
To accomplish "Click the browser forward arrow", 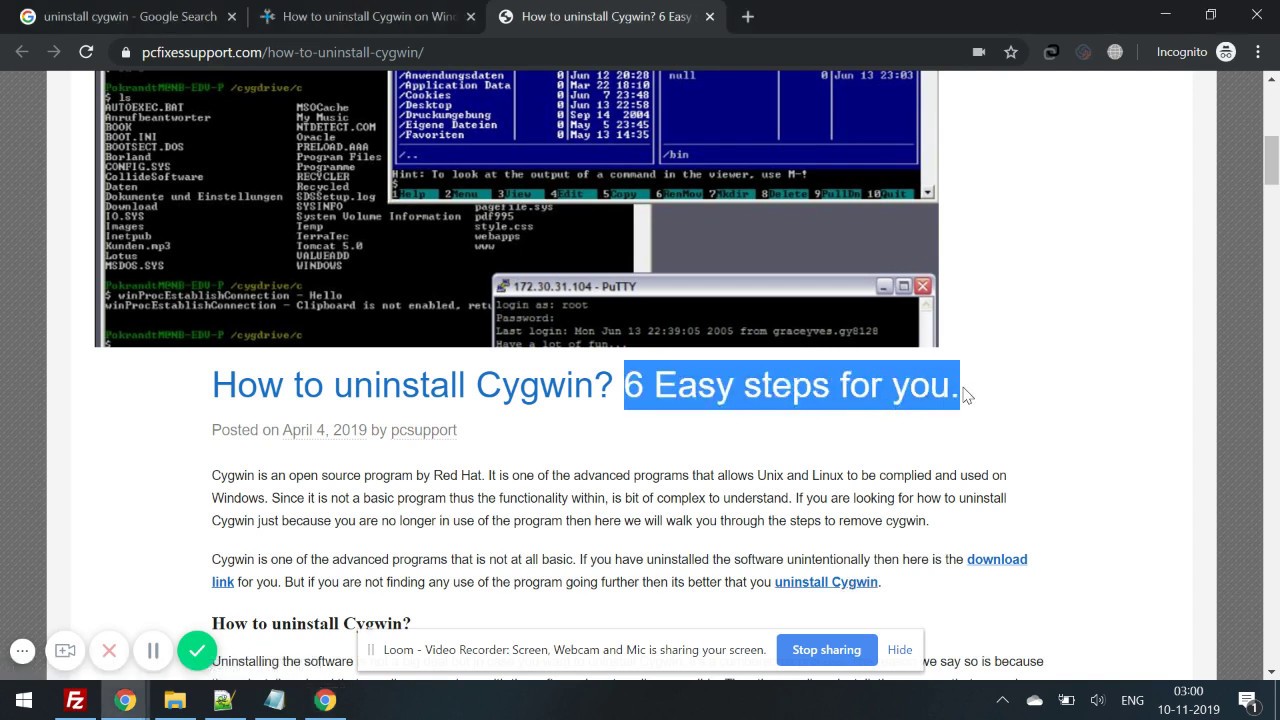I will (x=54, y=52).
